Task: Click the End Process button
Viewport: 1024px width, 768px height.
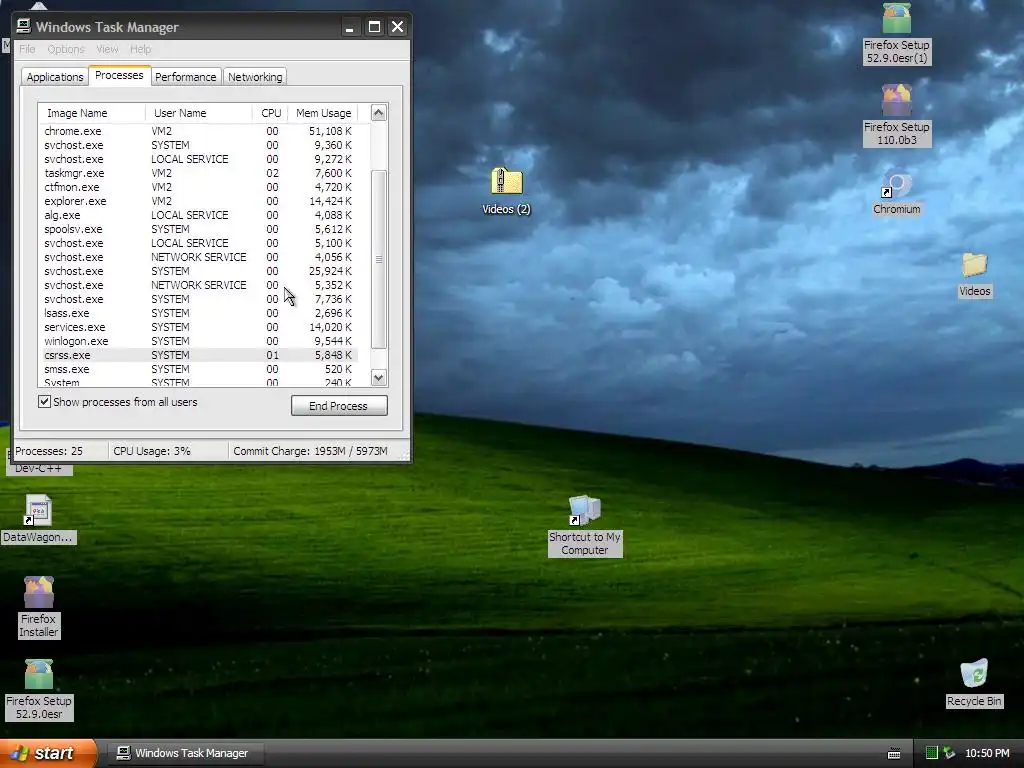Action: tap(339, 406)
